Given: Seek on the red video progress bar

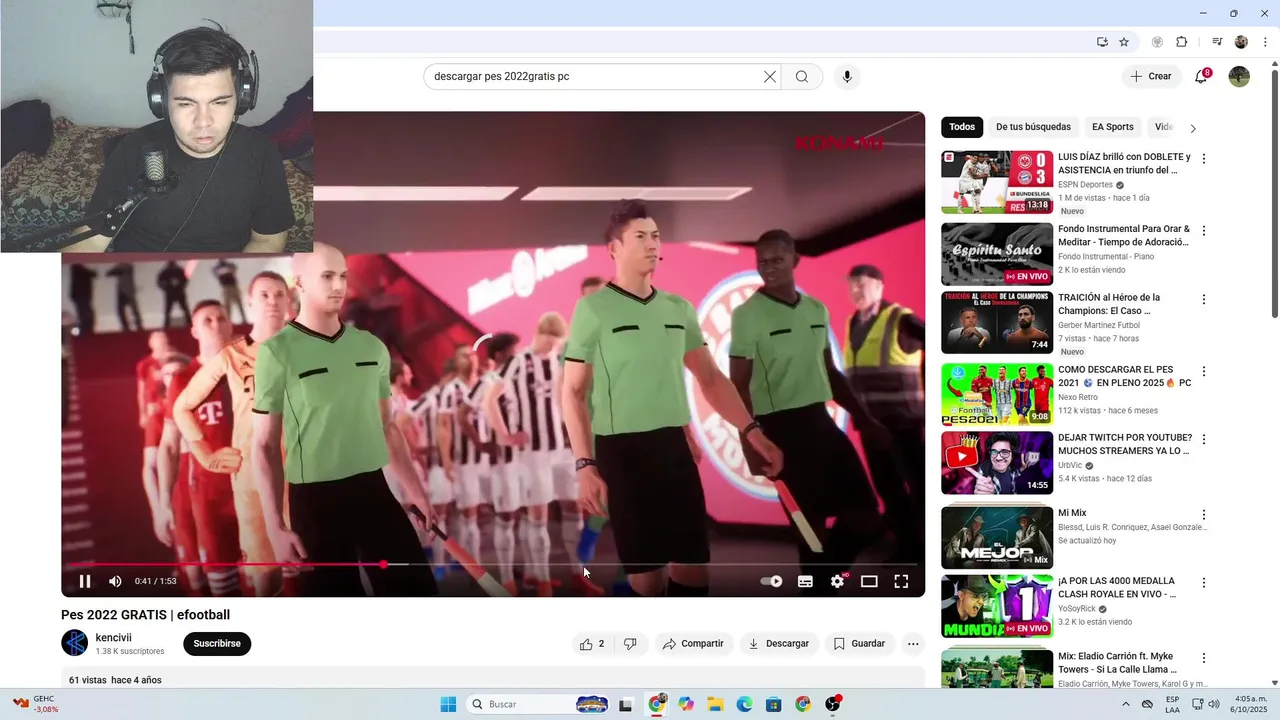Looking at the screenshot, I should [x=491, y=564].
